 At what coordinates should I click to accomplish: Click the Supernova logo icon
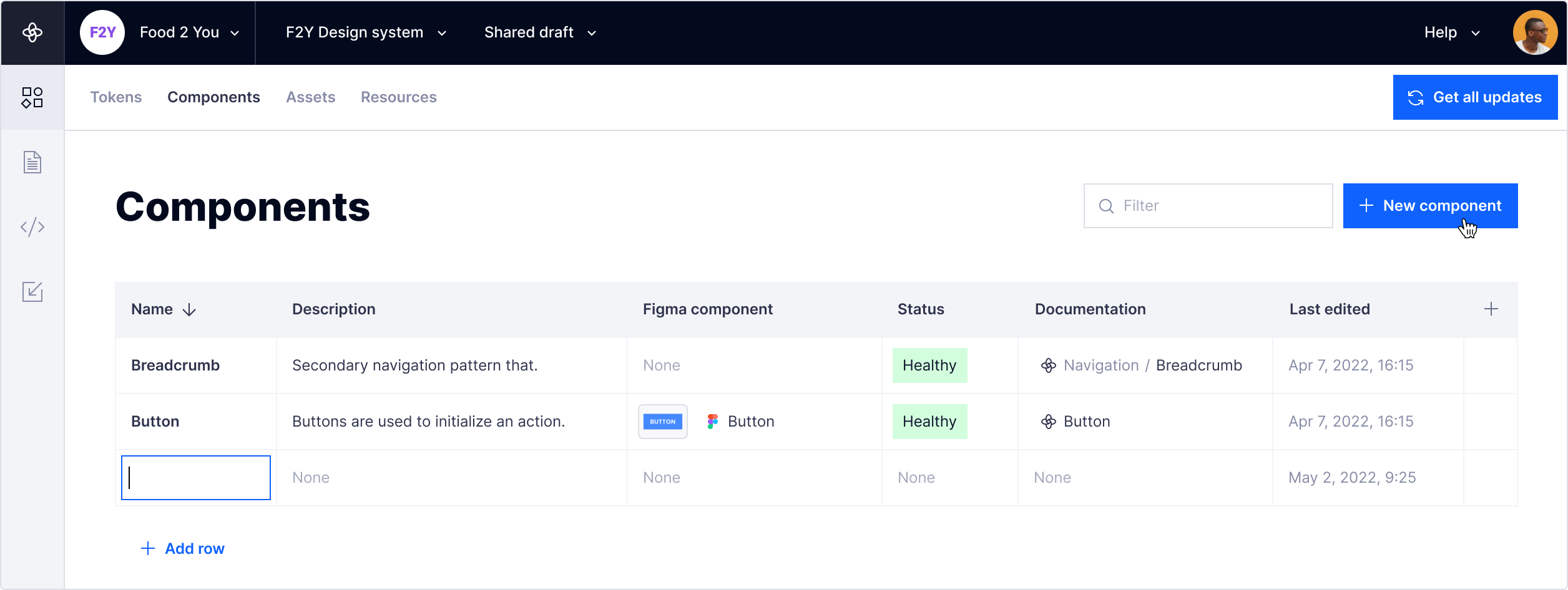tap(32, 32)
